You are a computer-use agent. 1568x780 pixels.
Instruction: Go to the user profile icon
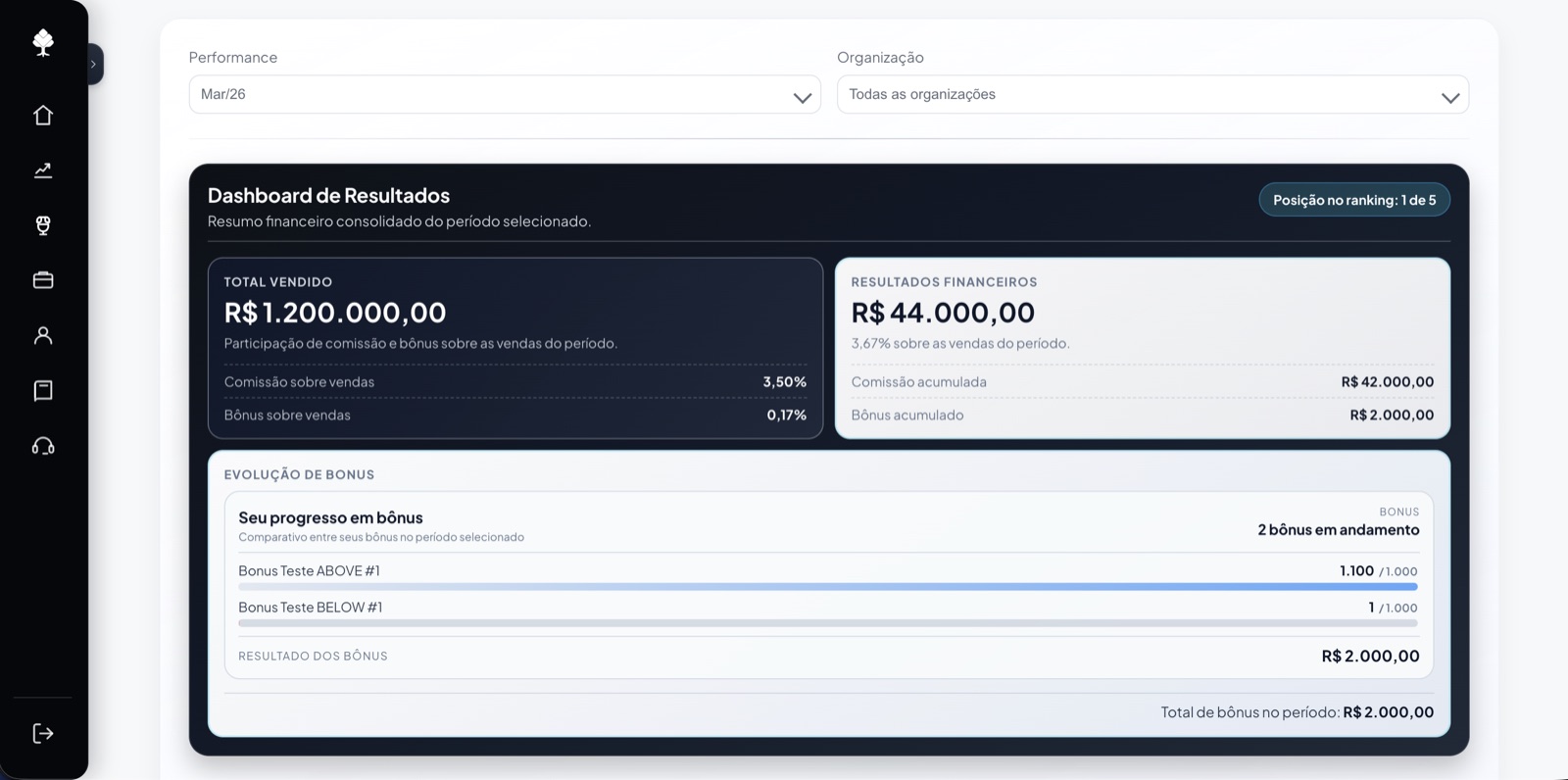tap(43, 335)
